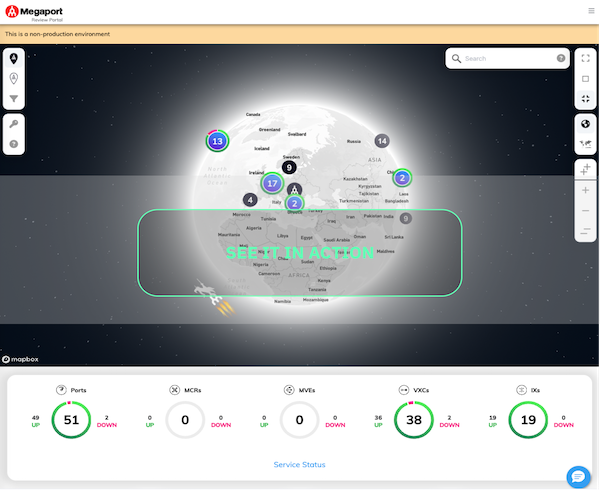Expand the VXCs status circle showing 38

click(x=414, y=421)
